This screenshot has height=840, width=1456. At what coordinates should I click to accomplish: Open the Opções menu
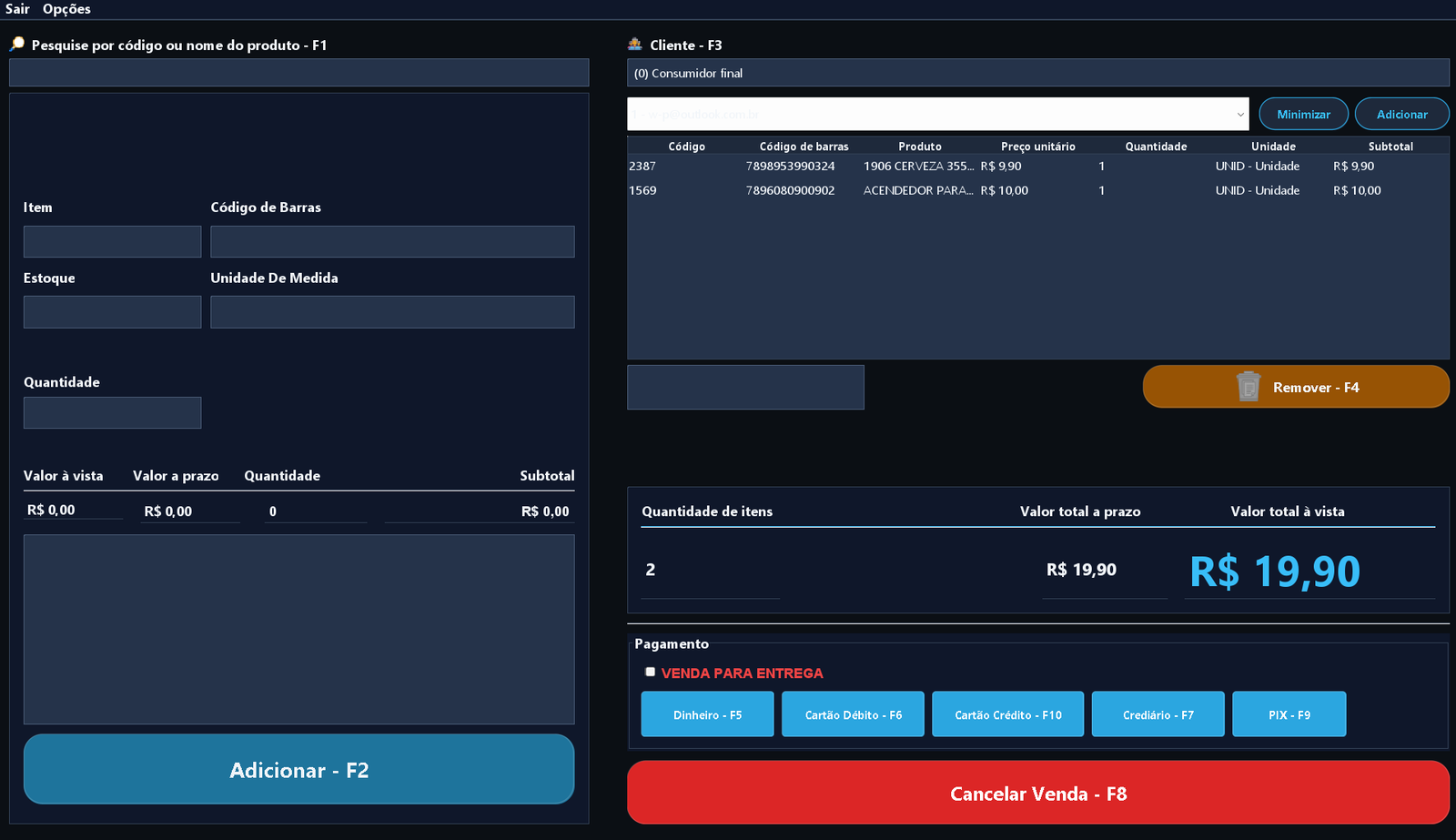(66, 9)
